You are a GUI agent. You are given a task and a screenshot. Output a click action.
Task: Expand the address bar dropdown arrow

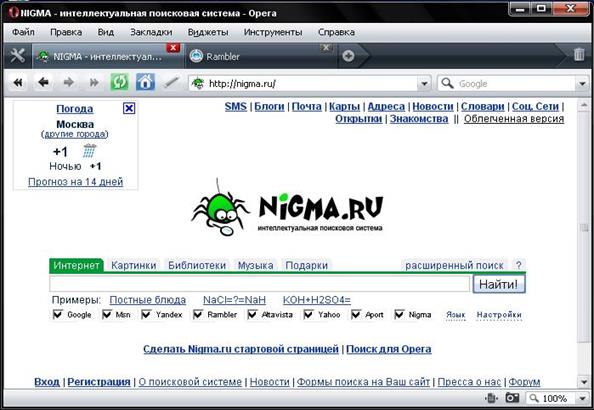click(x=424, y=83)
